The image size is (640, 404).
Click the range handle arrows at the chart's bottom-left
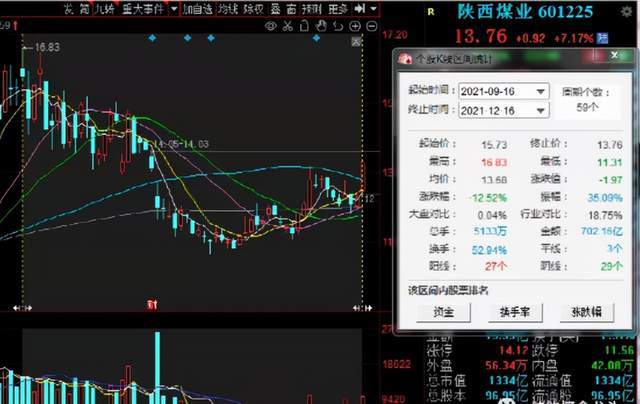pos(22,308)
